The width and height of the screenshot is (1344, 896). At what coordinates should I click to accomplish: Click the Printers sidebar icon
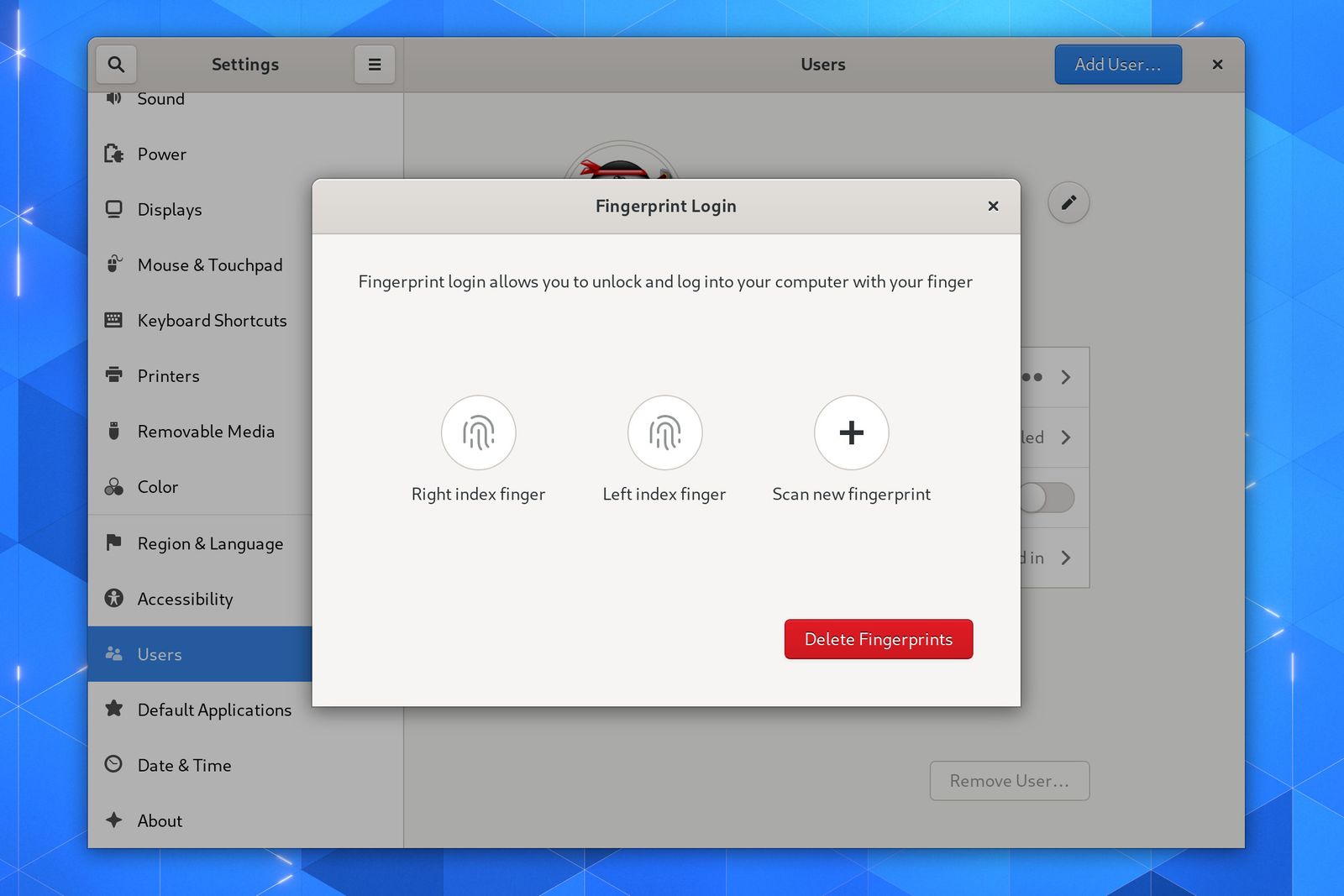[115, 375]
